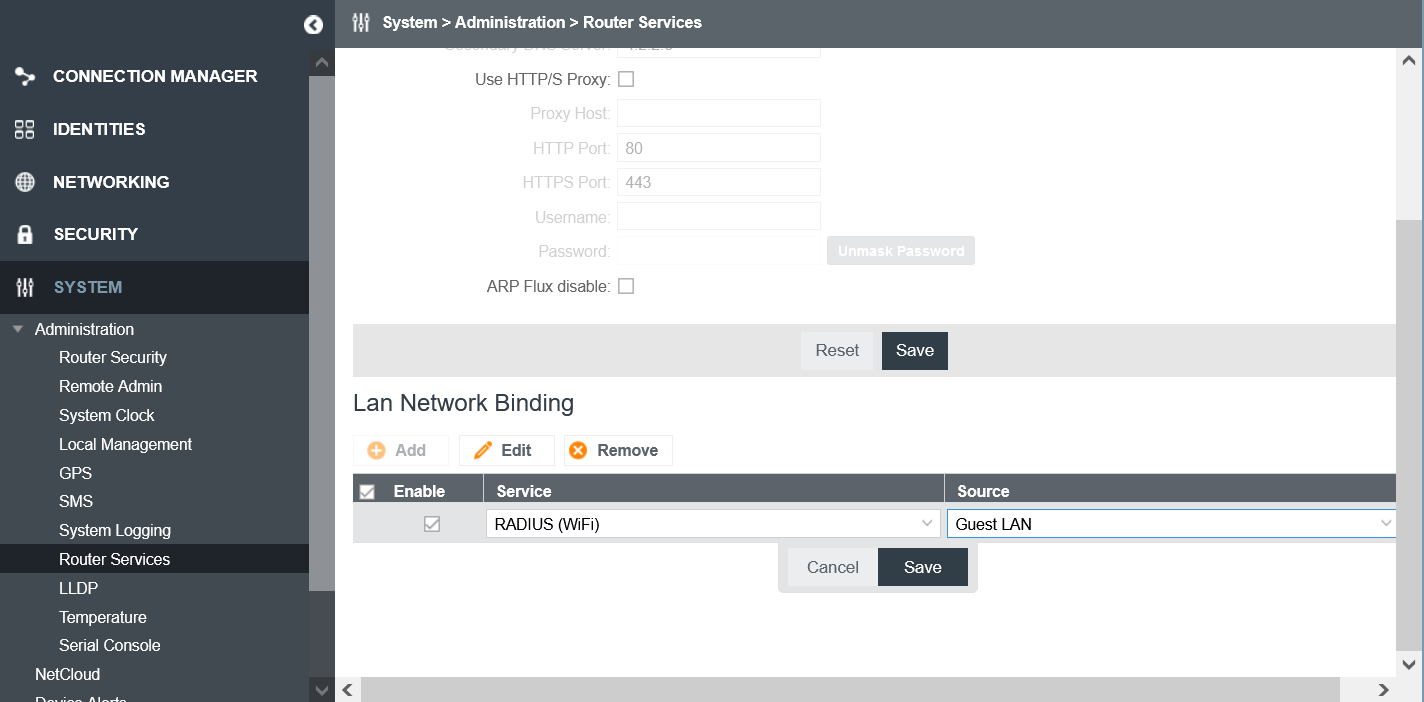Click the System sliders icon in sidebar
Screen dimensions: 1424x702
[x=25, y=288]
